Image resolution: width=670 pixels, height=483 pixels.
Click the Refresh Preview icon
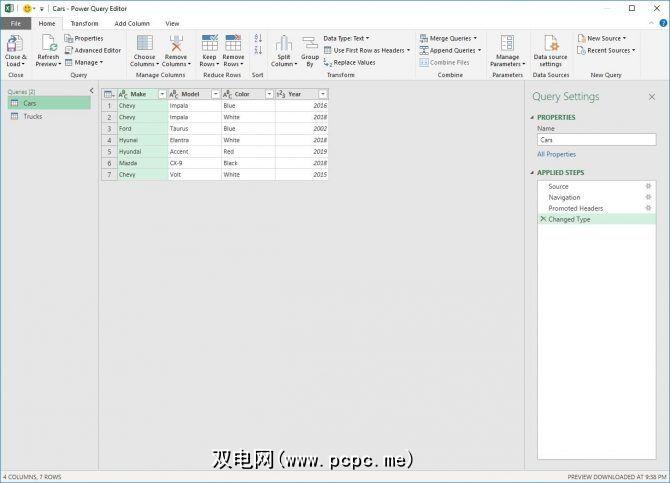pyautogui.click(x=48, y=43)
